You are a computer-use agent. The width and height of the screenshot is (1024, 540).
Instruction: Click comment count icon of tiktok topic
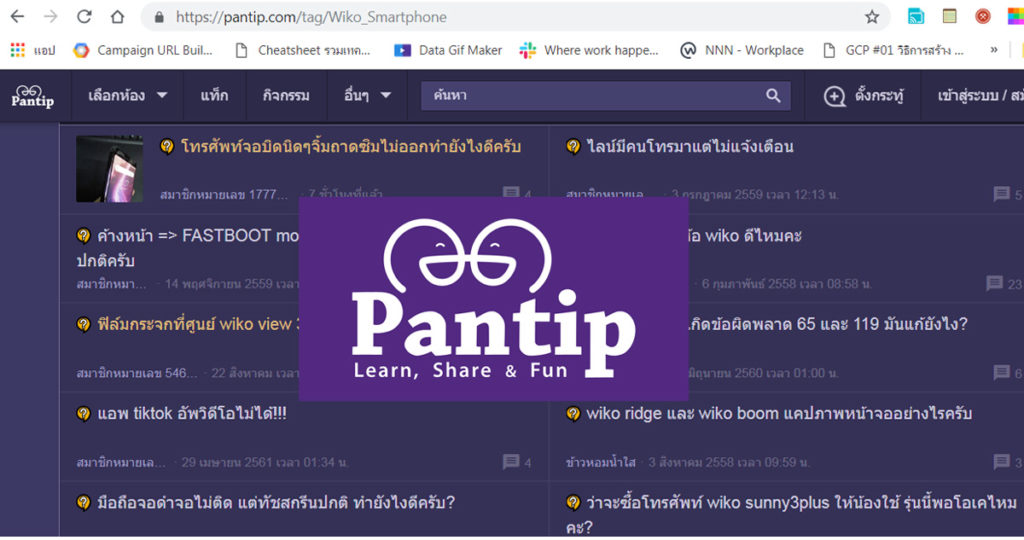pyautogui.click(x=511, y=462)
